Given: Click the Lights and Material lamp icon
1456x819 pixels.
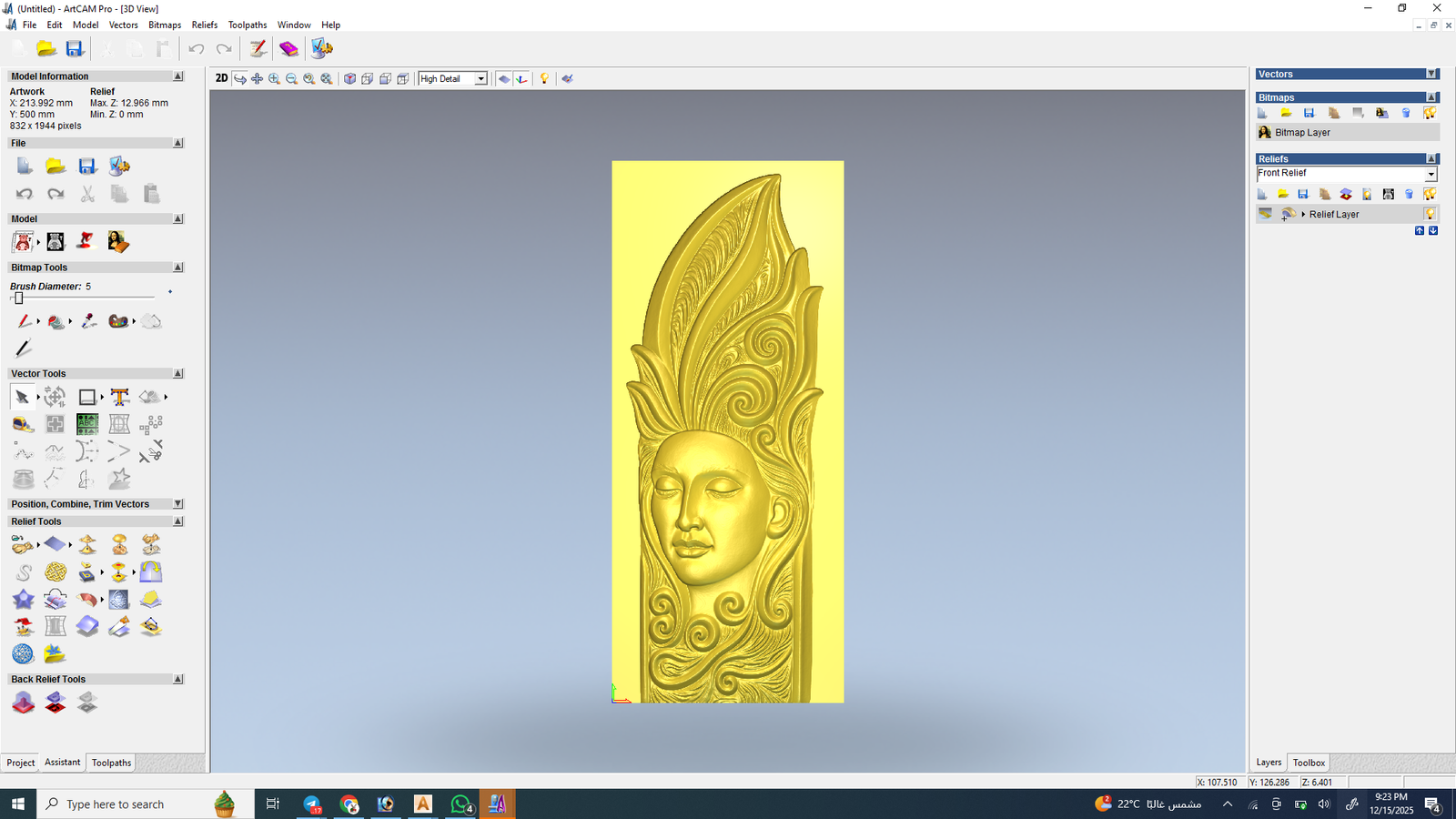Looking at the screenshot, I should point(544,79).
